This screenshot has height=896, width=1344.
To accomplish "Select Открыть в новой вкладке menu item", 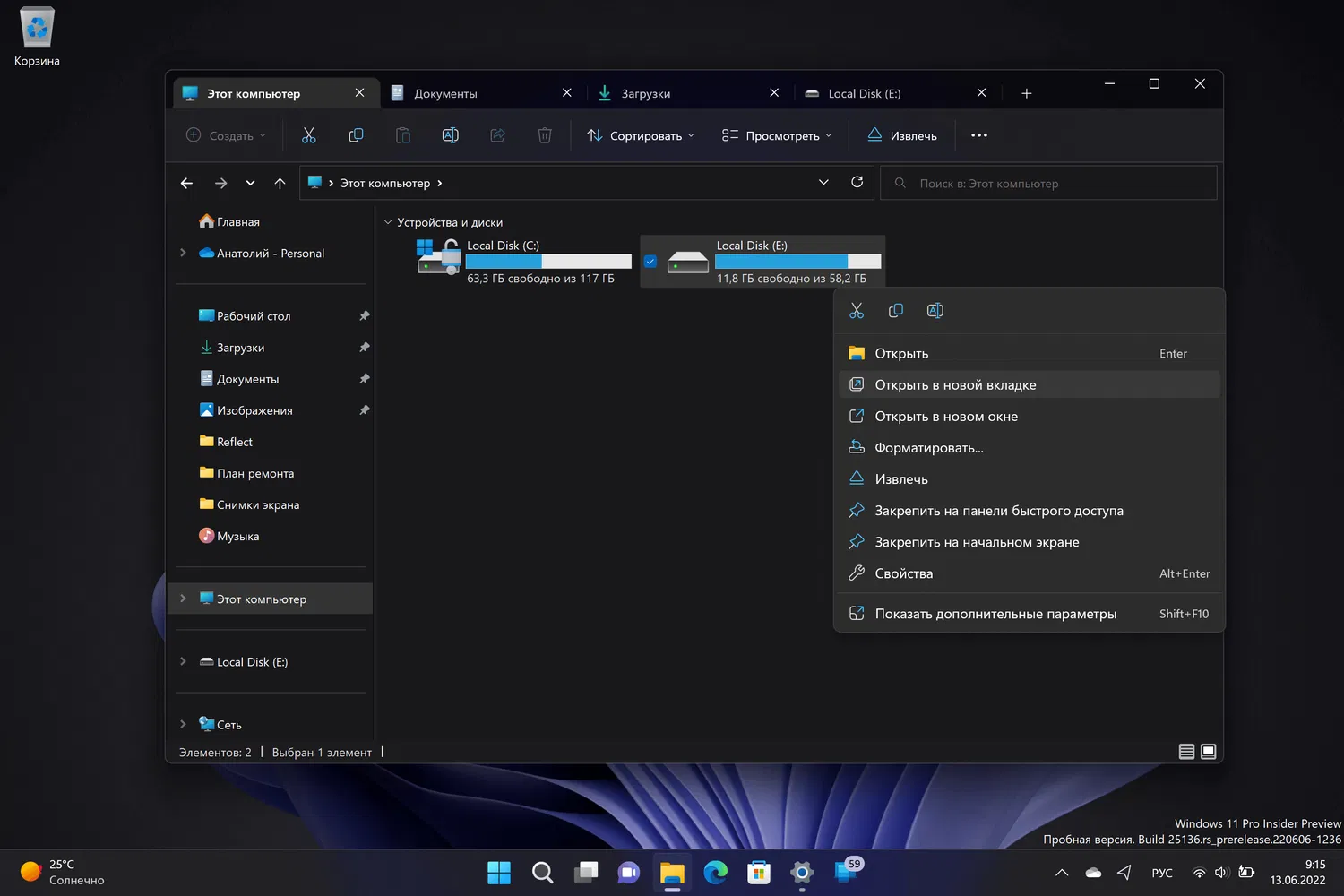I will 955,385.
